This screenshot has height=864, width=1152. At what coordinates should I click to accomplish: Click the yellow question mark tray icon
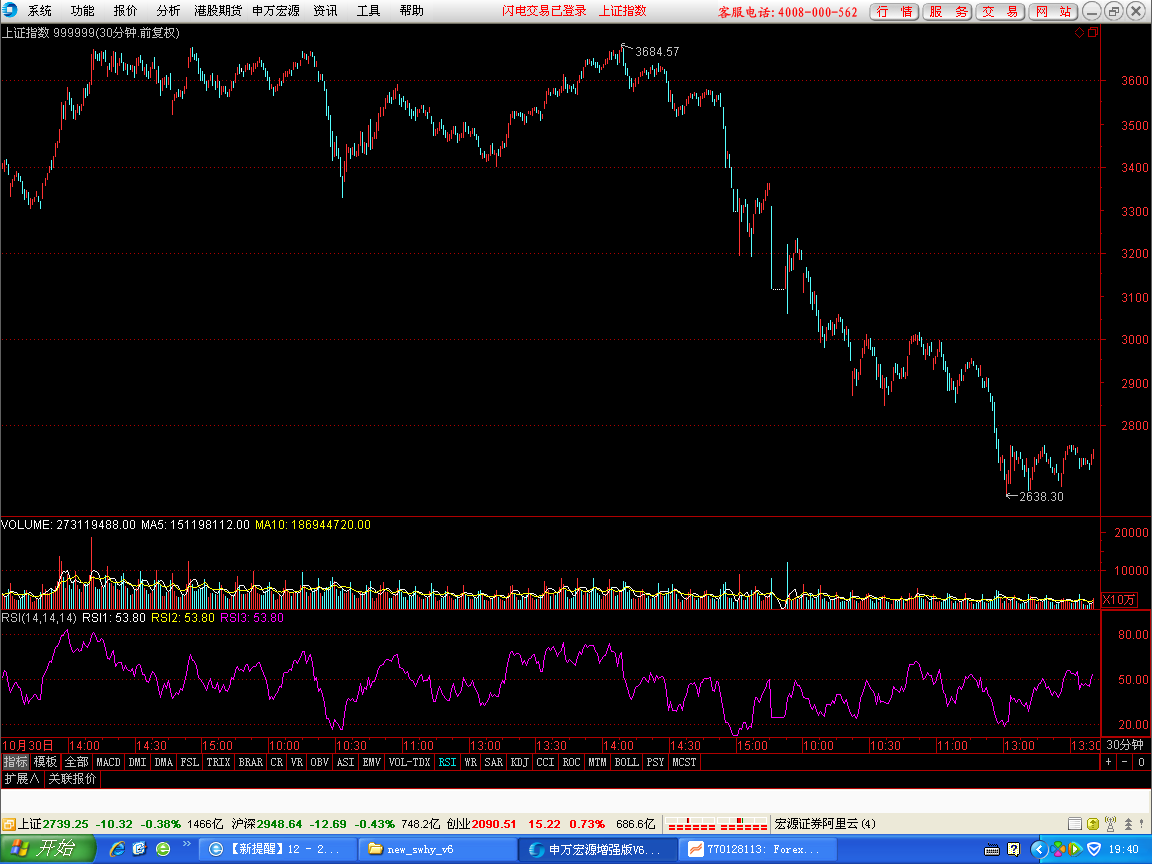(1014, 850)
